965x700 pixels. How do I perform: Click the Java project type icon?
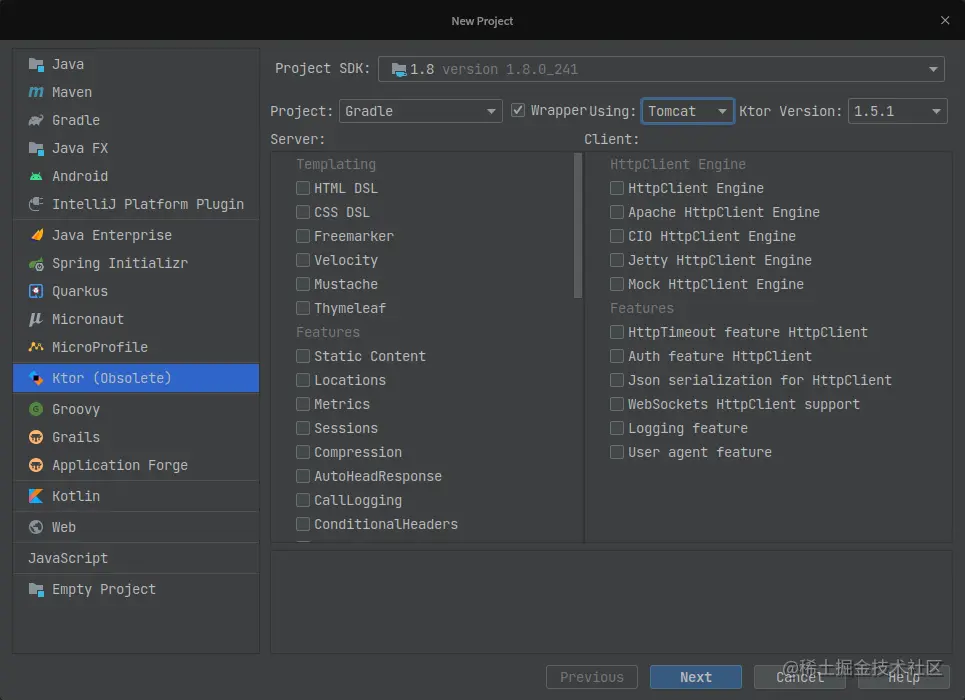pyautogui.click(x=36, y=64)
